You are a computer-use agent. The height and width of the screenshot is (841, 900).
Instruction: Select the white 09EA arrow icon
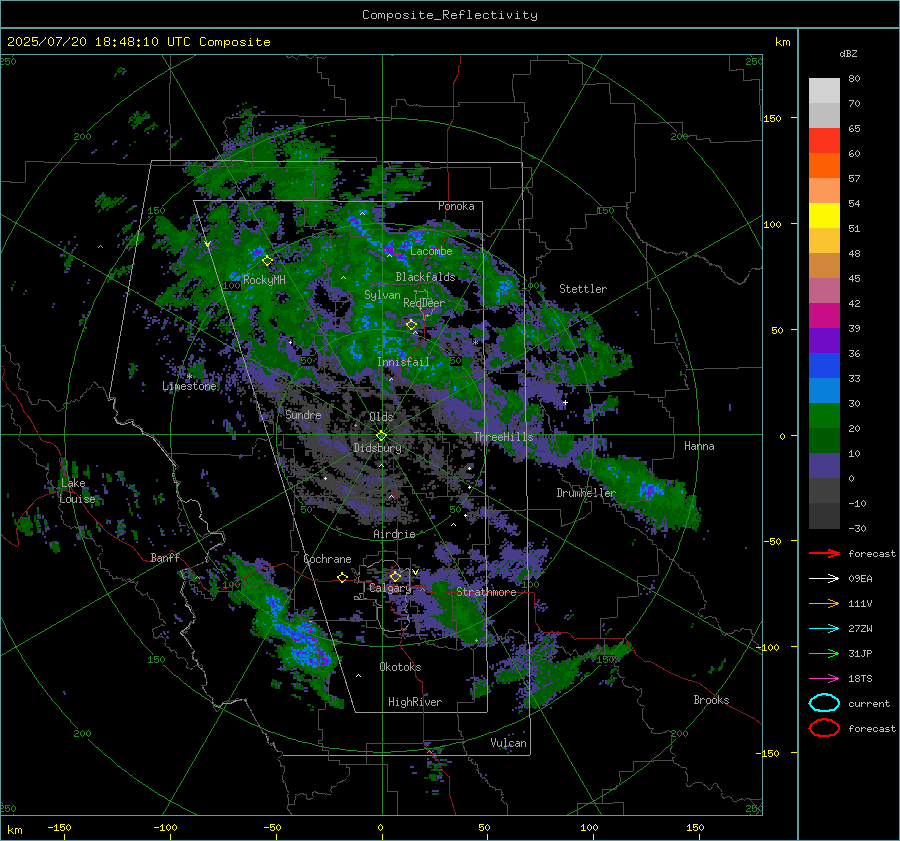coord(824,579)
